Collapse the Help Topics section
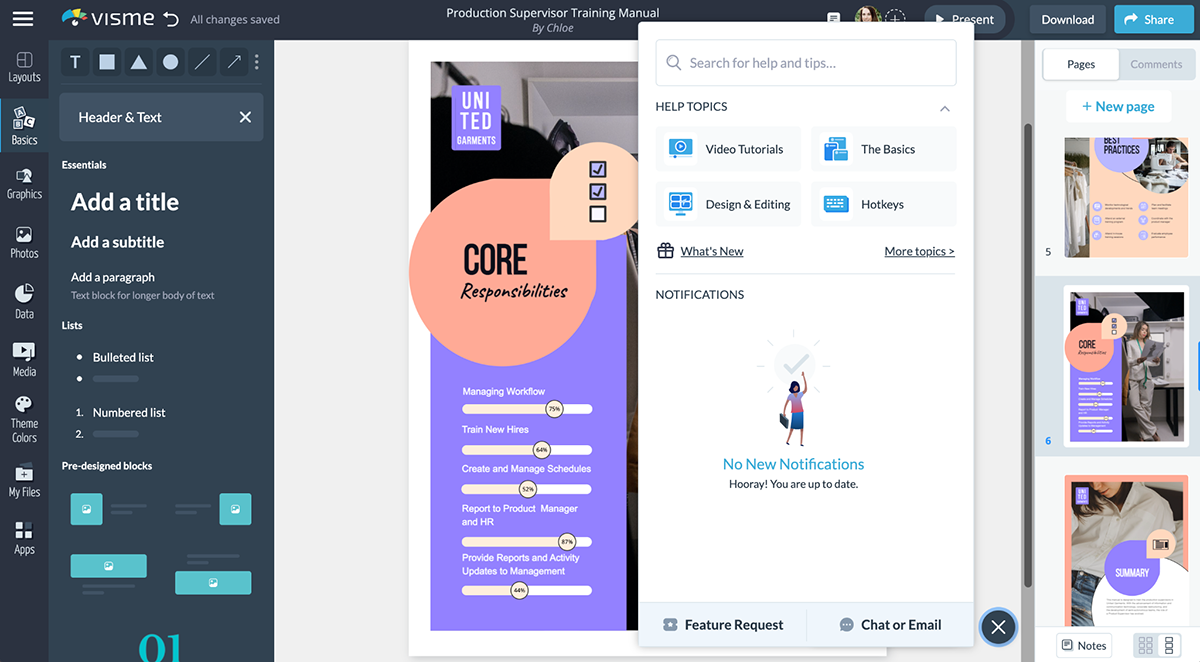 [944, 108]
